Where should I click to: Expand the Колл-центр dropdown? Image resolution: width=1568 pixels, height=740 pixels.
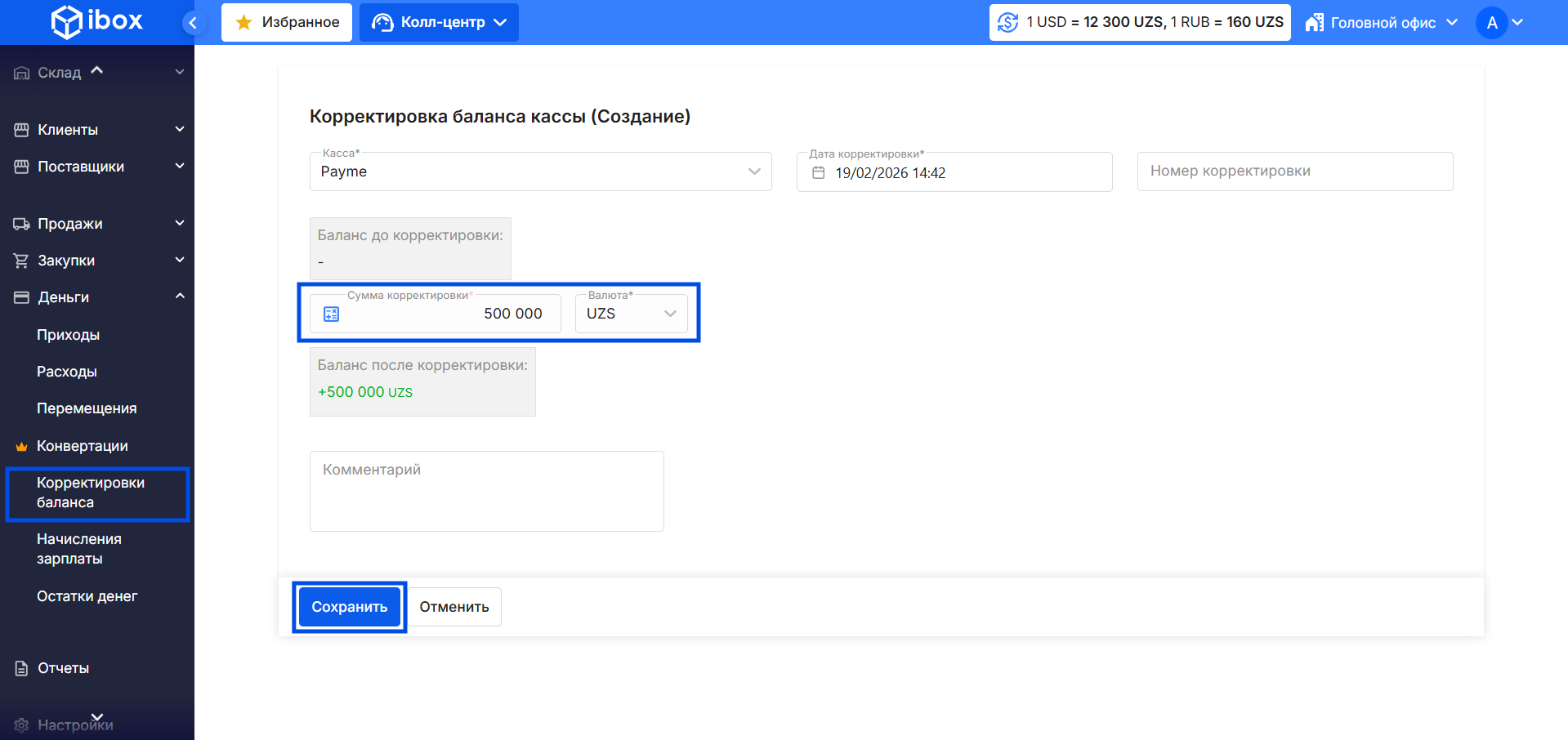(x=439, y=22)
